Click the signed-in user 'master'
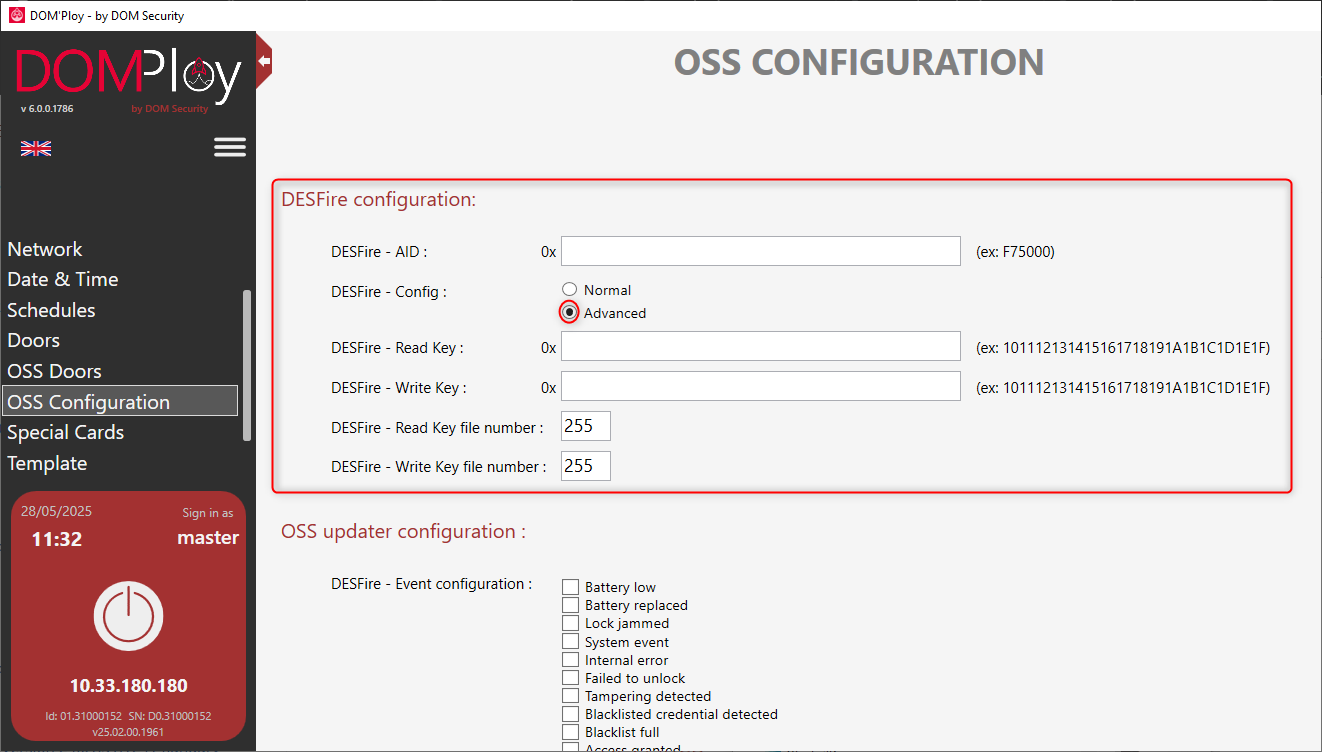This screenshot has width=1322, height=752. coord(208,538)
